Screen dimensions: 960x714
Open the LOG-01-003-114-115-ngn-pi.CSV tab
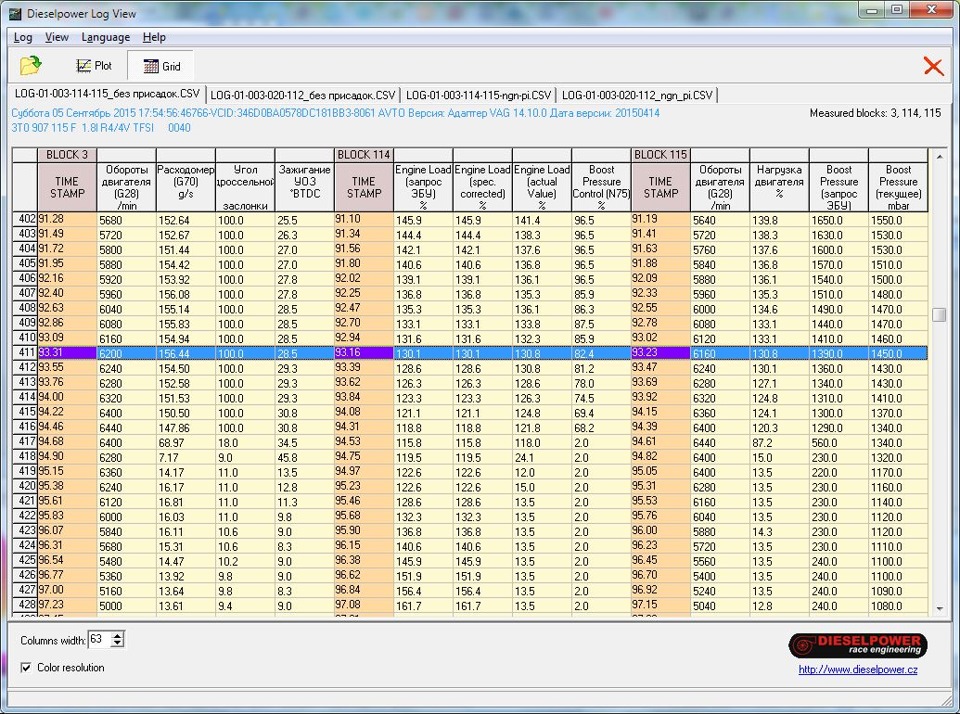tap(478, 95)
